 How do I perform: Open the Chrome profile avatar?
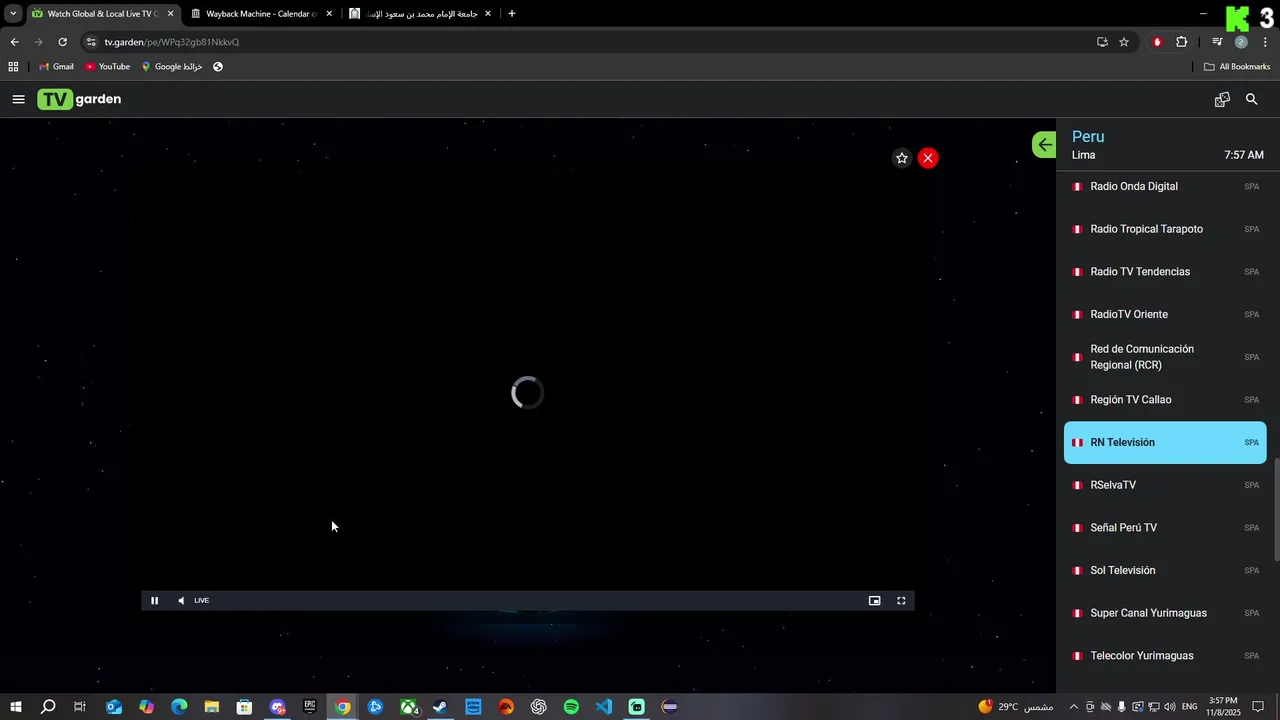1241,42
